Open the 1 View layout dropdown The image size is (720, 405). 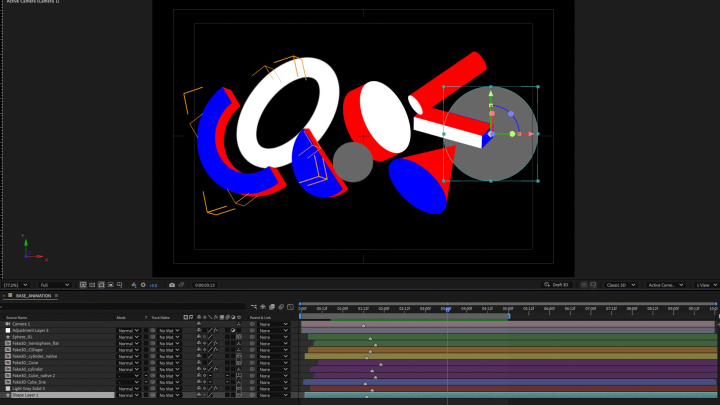point(705,285)
